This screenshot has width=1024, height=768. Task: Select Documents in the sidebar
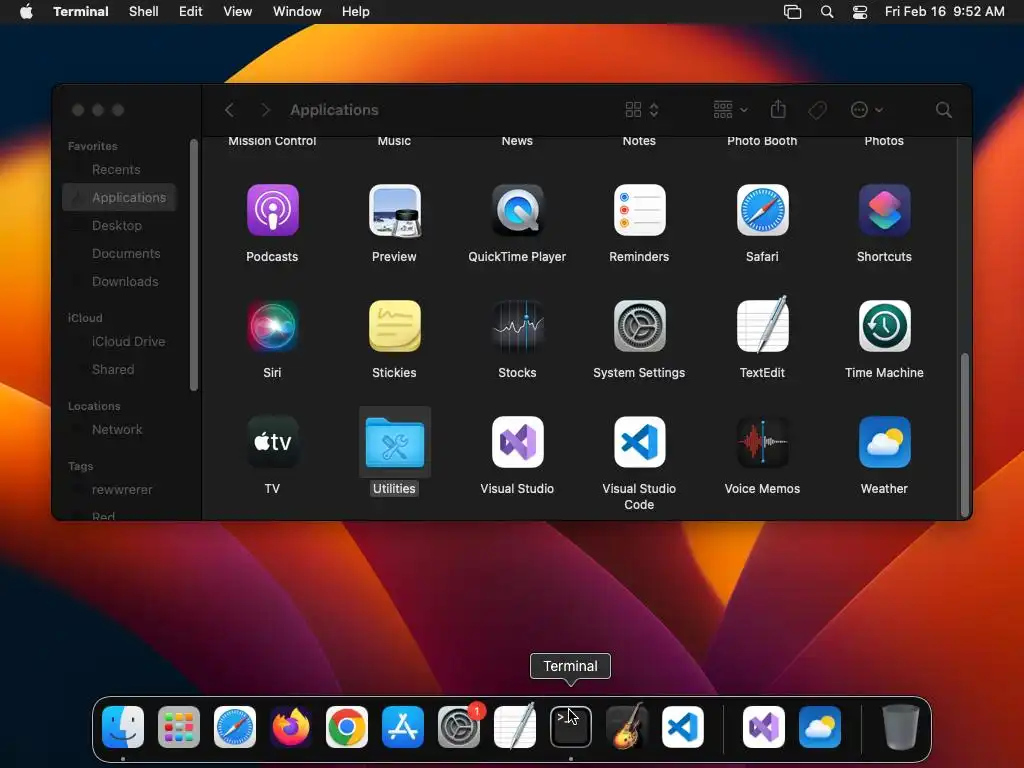[x=119, y=253]
